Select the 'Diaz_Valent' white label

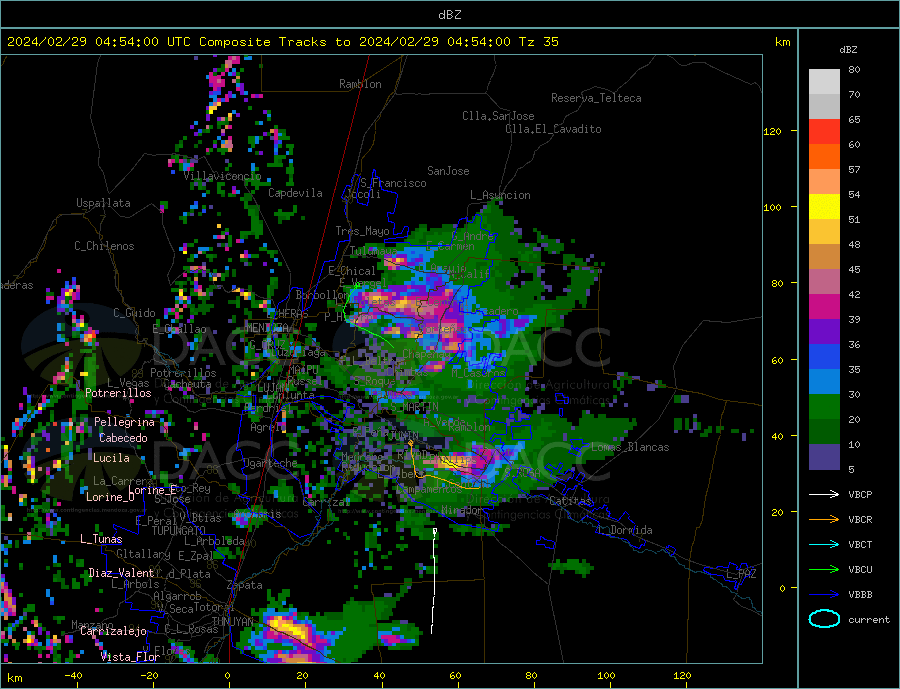tap(122, 573)
